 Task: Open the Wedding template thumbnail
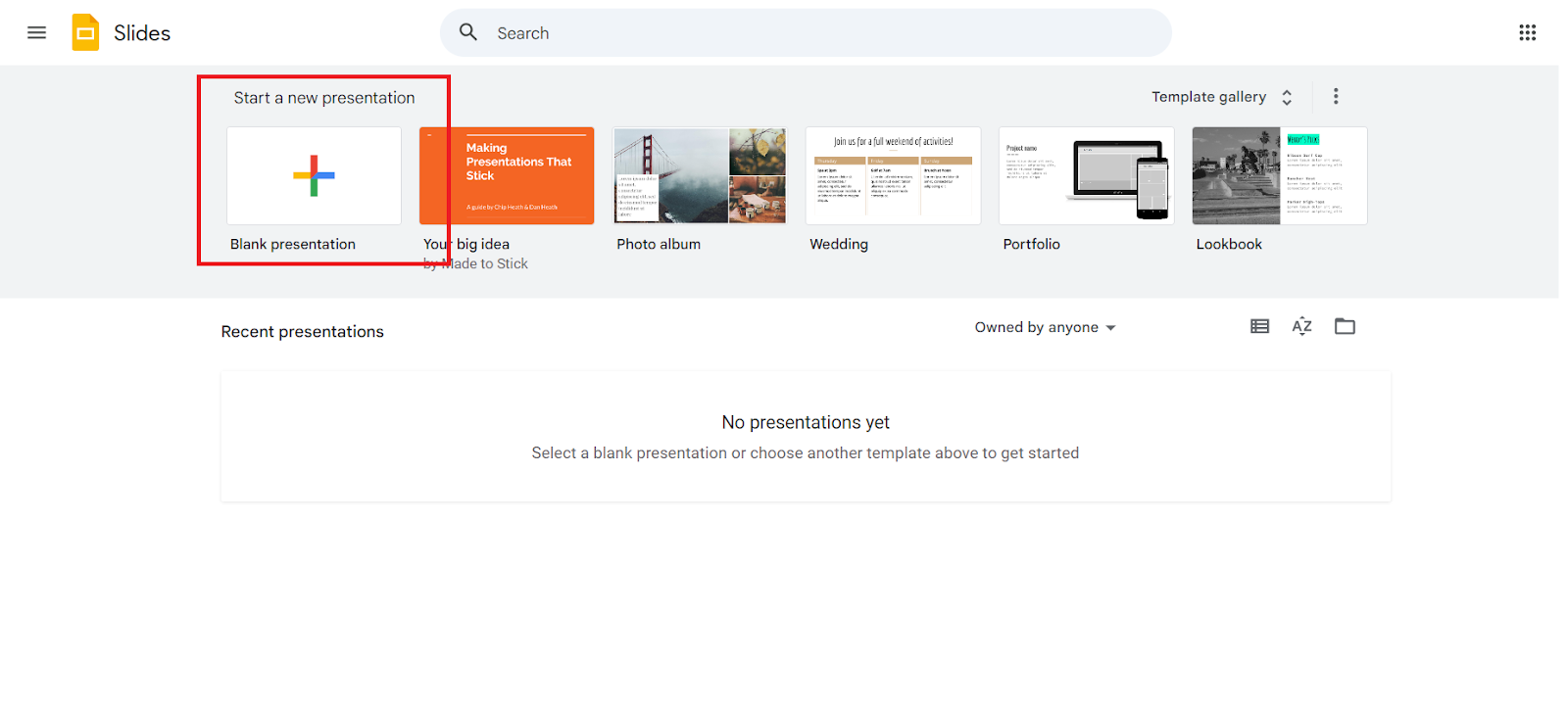[893, 175]
